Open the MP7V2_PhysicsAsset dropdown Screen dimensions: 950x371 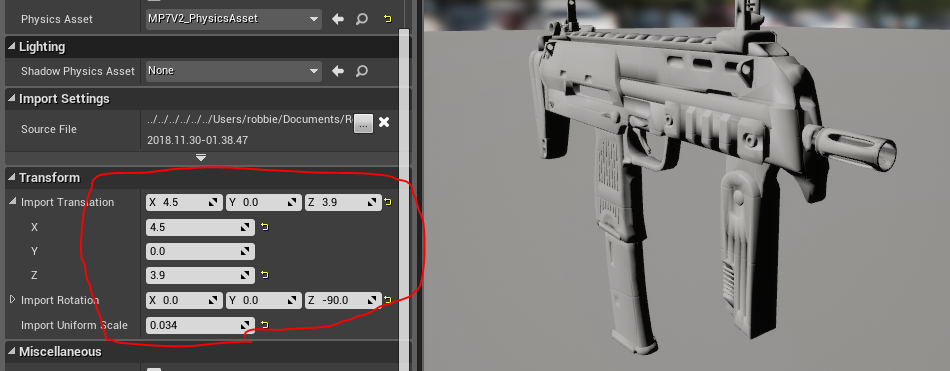pyautogui.click(x=233, y=19)
